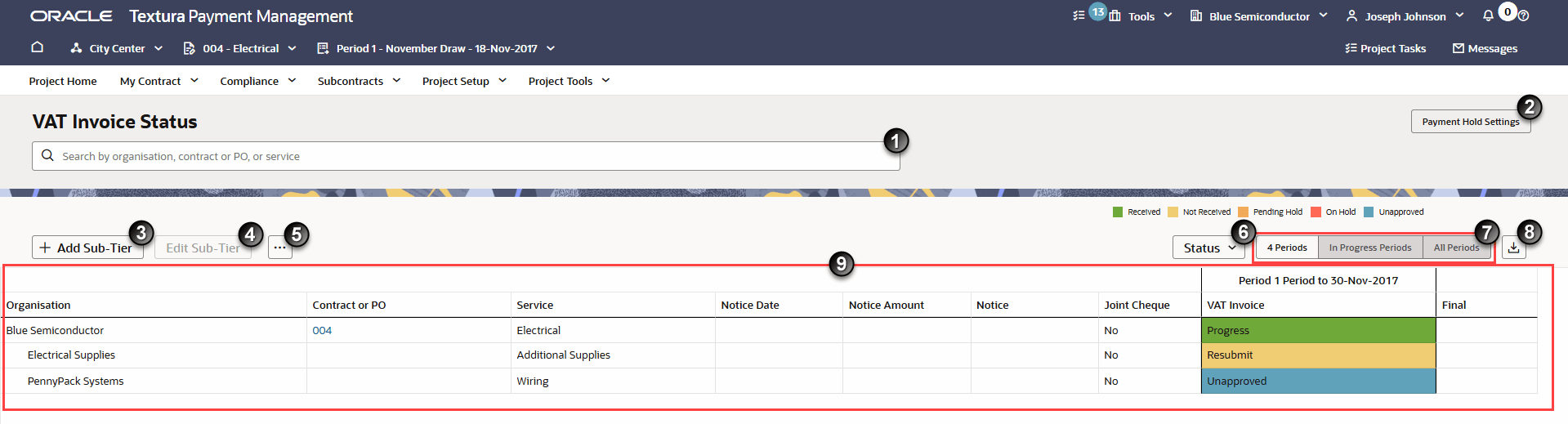Click the search magnifier icon

point(47,155)
